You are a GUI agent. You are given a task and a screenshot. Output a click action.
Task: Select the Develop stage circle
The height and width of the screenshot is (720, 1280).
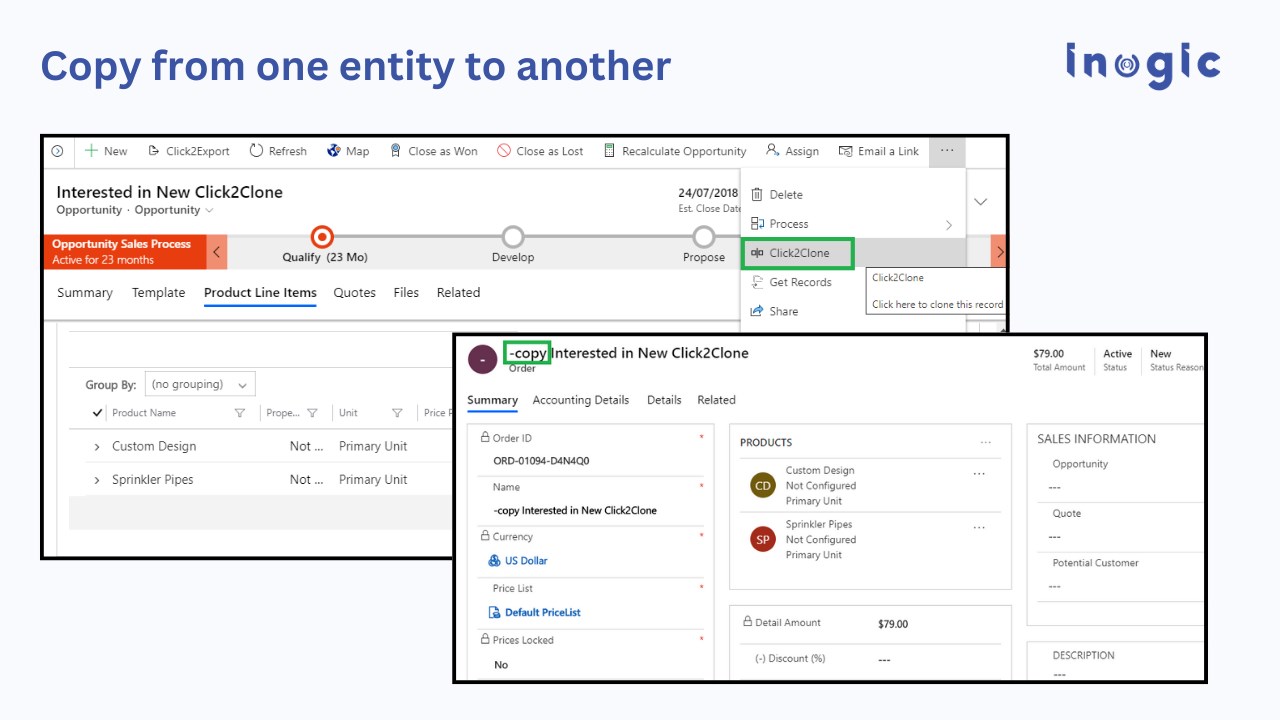click(x=513, y=237)
